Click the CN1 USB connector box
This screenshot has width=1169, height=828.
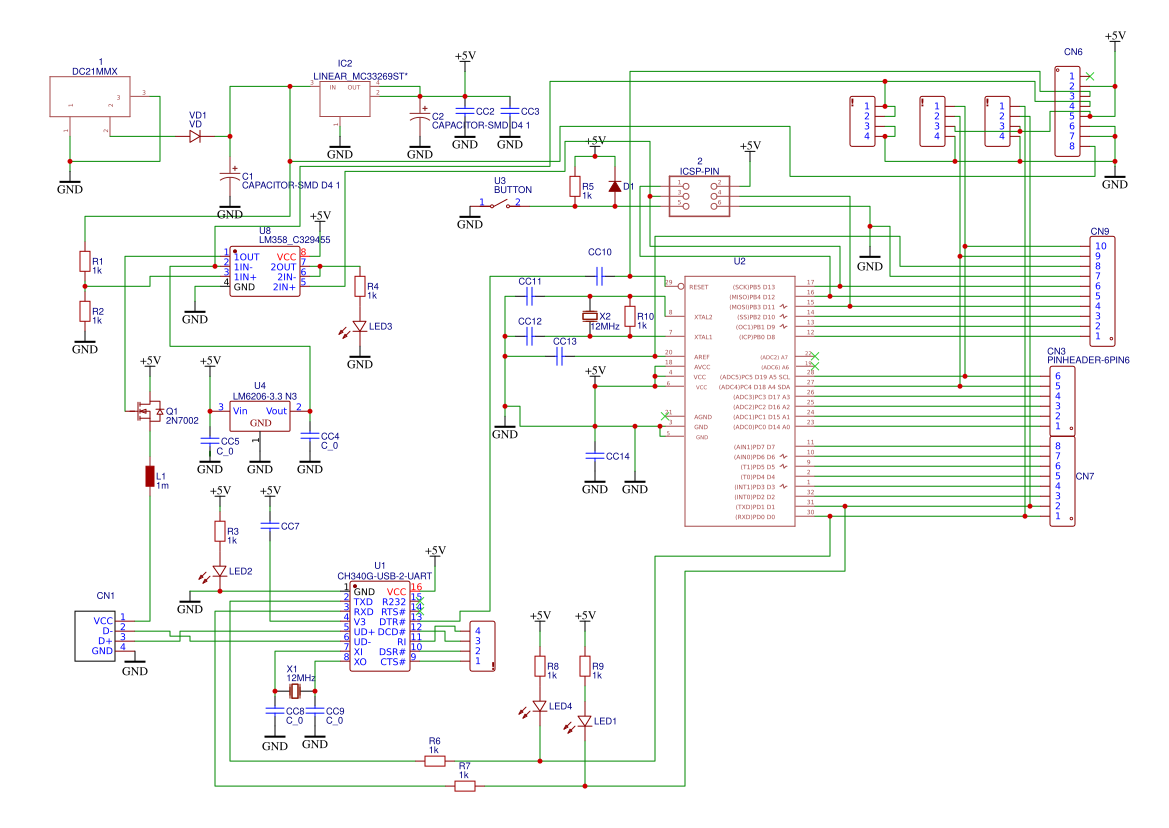tap(94, 636)
